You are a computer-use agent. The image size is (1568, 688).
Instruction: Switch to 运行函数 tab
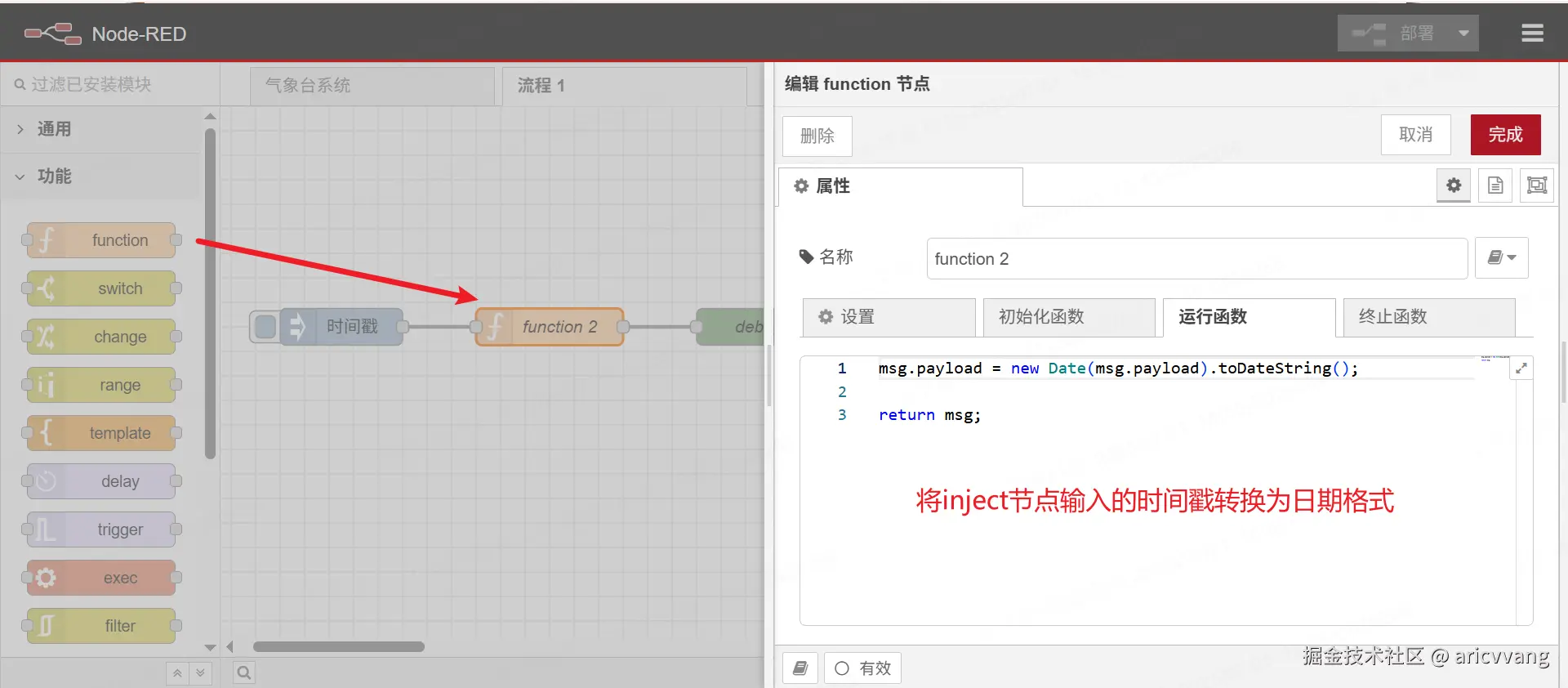click(x=1249, y=317)
